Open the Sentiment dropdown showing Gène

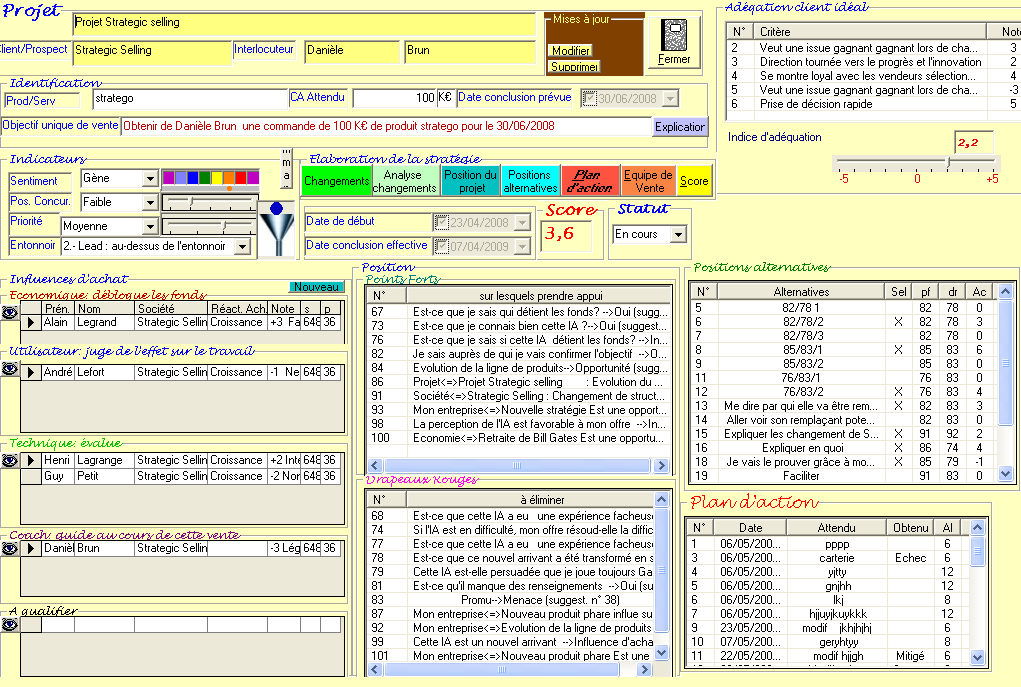(x=150, y=179)
